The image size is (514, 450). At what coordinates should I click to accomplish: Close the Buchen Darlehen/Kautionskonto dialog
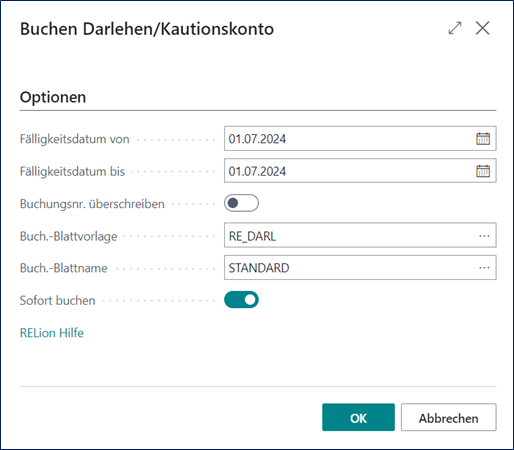482,28
